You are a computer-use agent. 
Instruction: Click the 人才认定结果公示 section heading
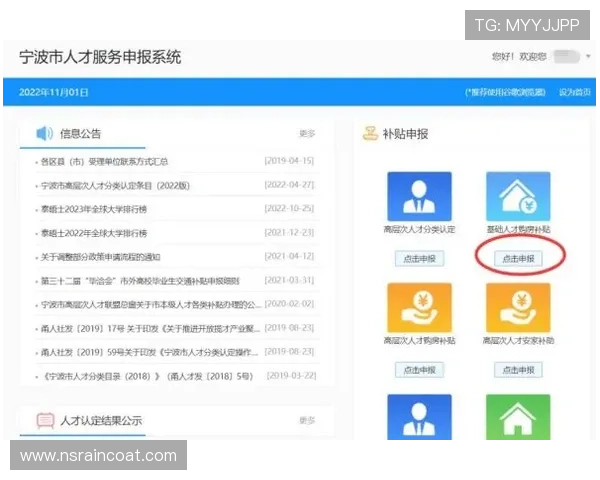click(x=101, y=421)
